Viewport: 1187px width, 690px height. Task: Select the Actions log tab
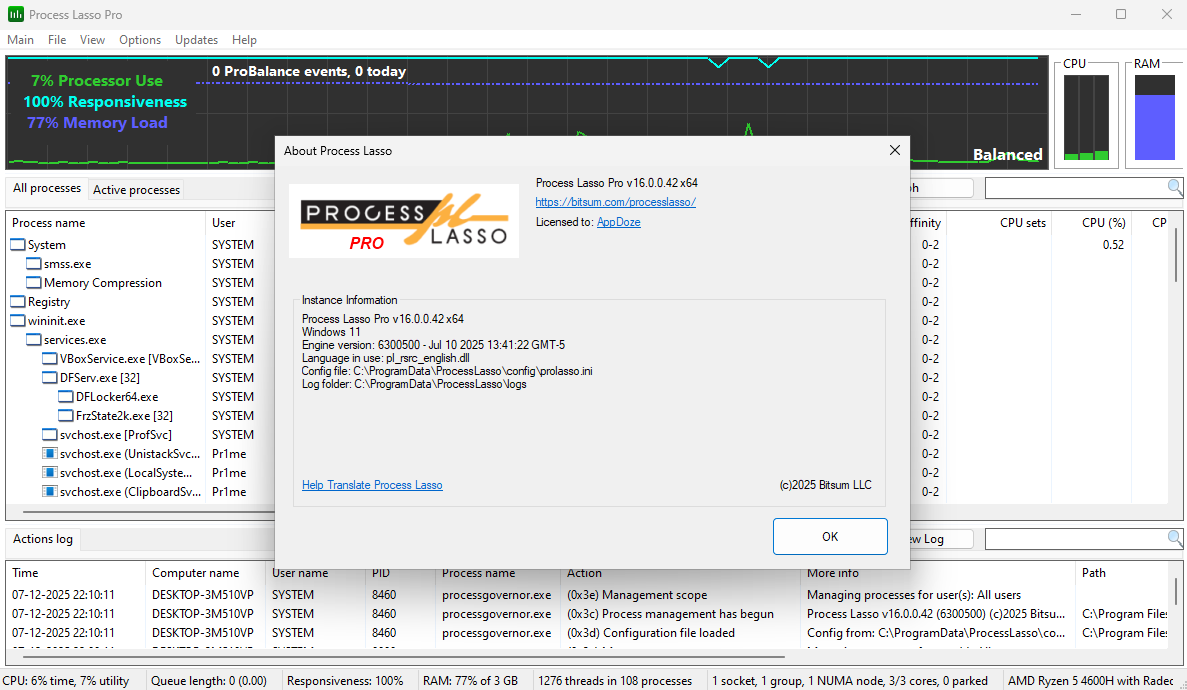click(x=43, y=539)
